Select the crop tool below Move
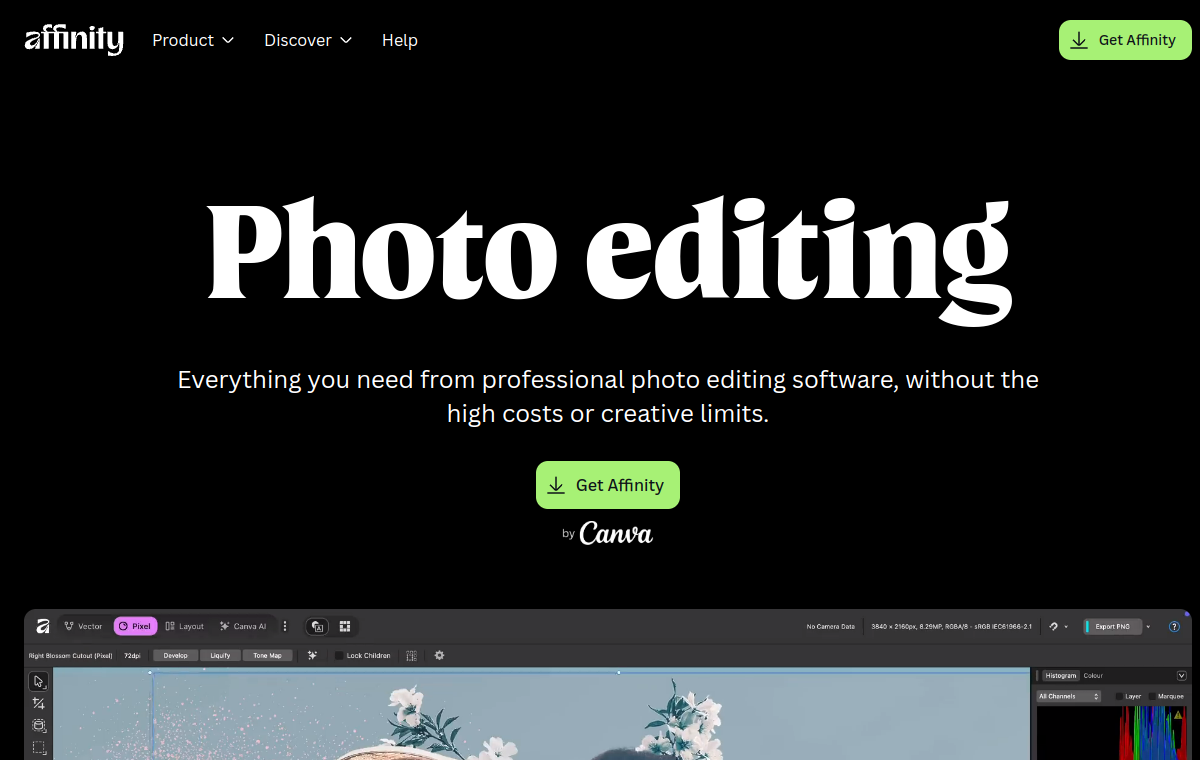 pos(39,704)
